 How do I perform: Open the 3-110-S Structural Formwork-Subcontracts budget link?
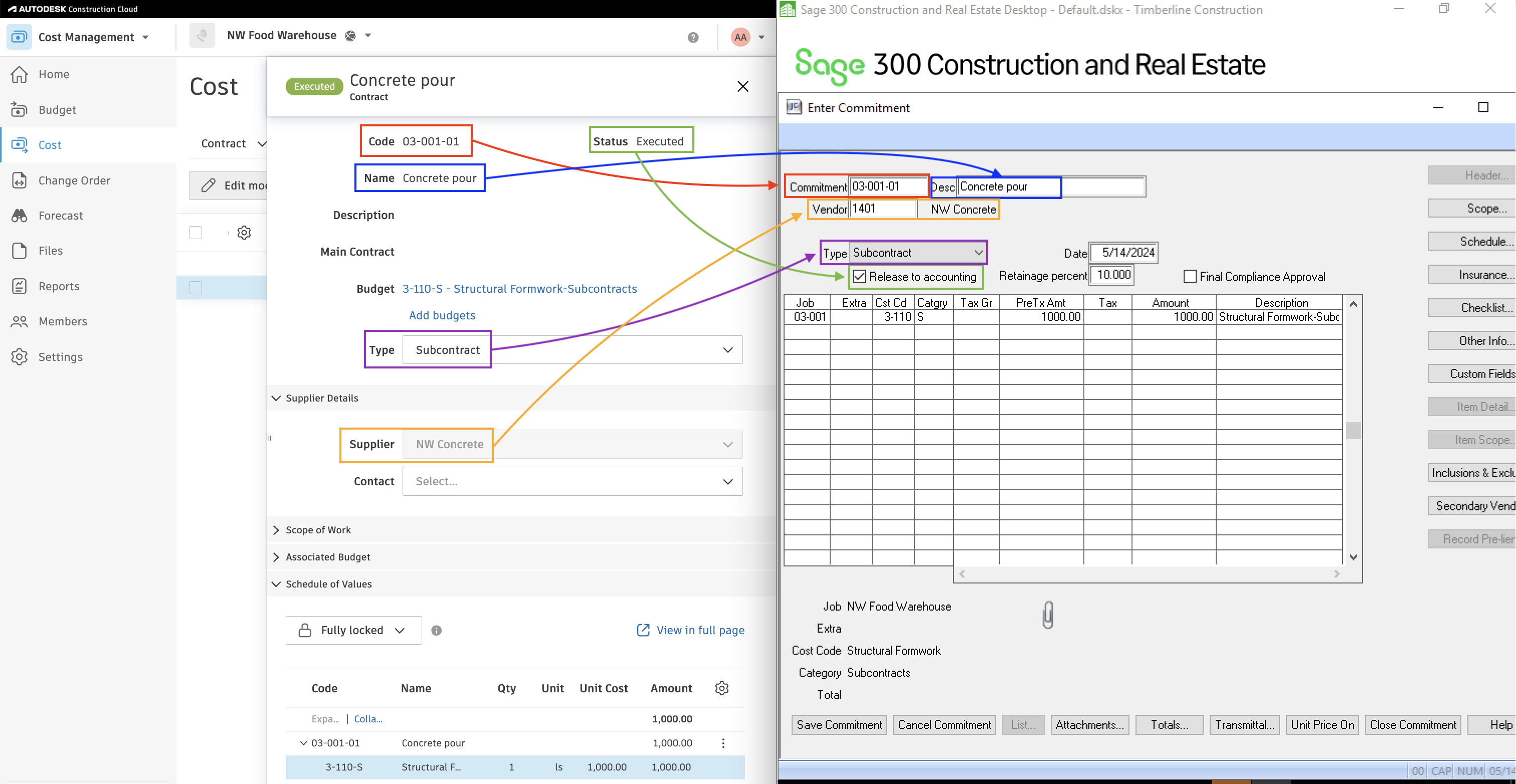click(519, 289)
